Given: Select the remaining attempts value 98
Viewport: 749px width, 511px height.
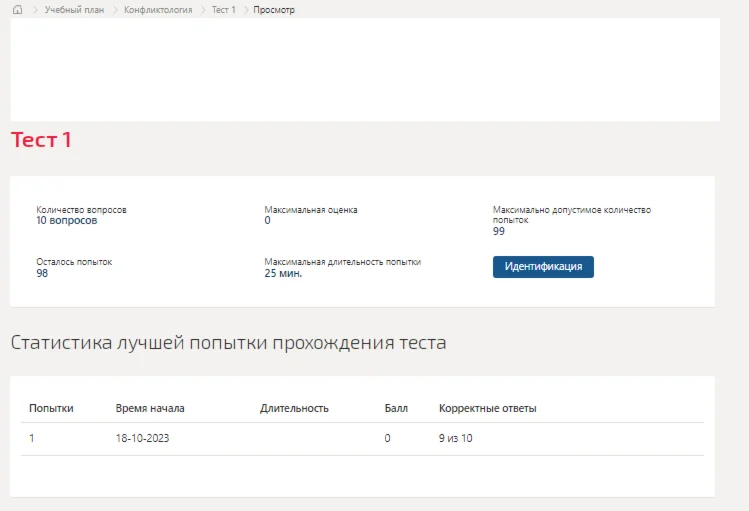Looking at the screenshot, I should pos(42,272).
